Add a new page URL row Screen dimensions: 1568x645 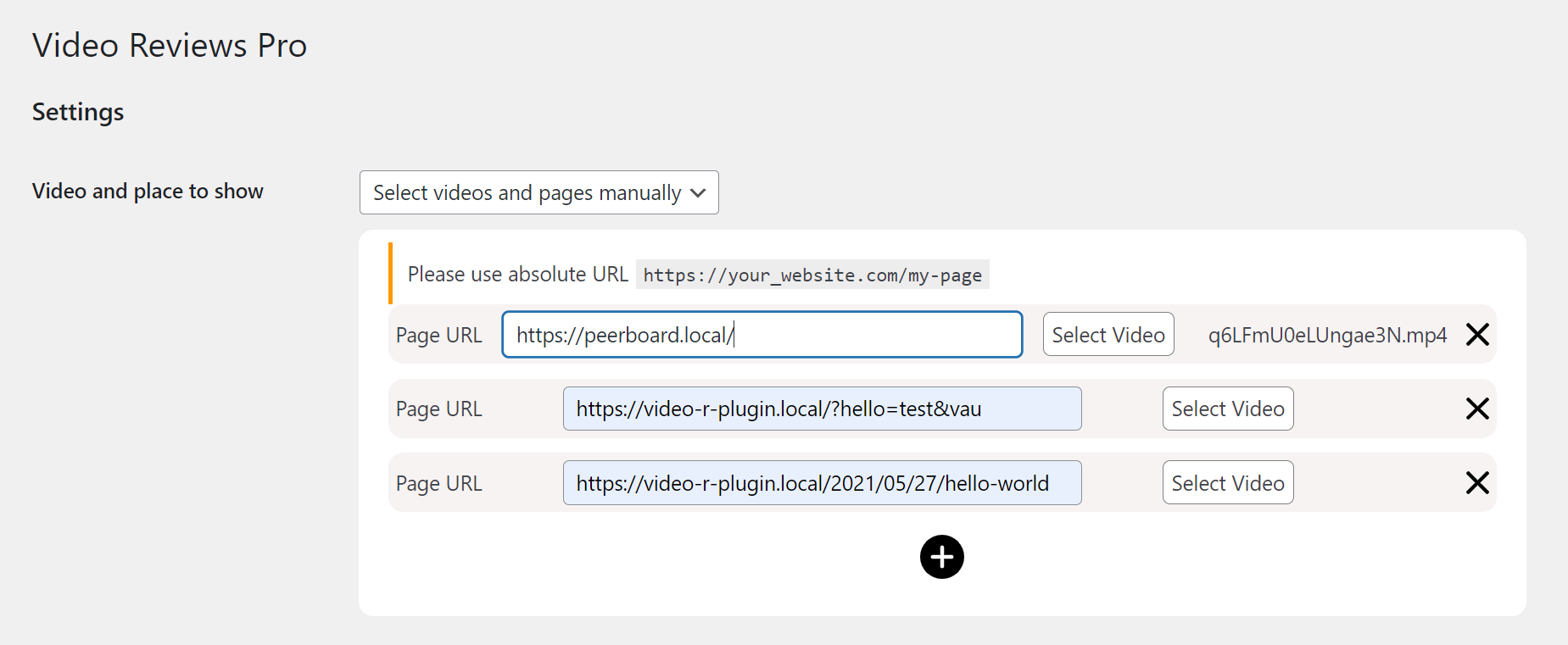941,557
